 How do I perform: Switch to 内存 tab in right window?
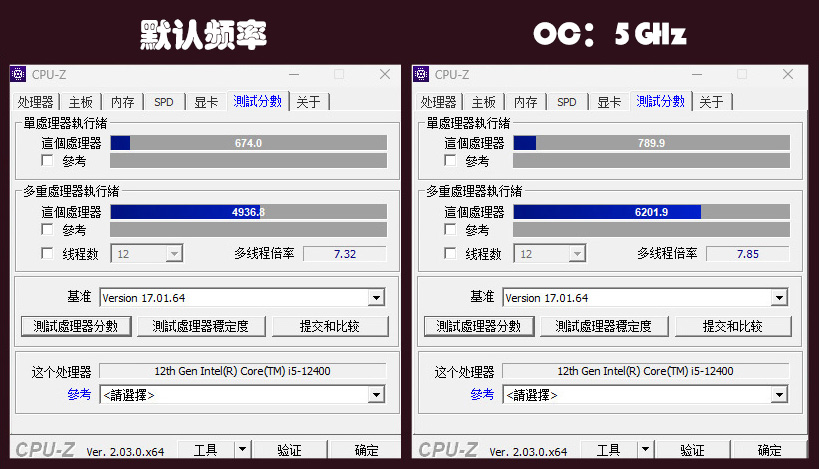pyautogui.click(x=526, y=102)
